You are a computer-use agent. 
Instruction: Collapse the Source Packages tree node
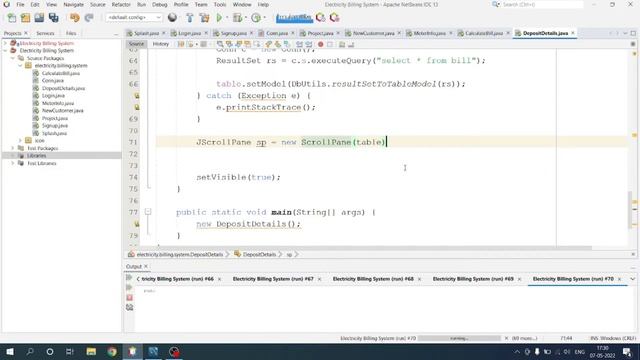pyautogui.click(x=13, y=58)
